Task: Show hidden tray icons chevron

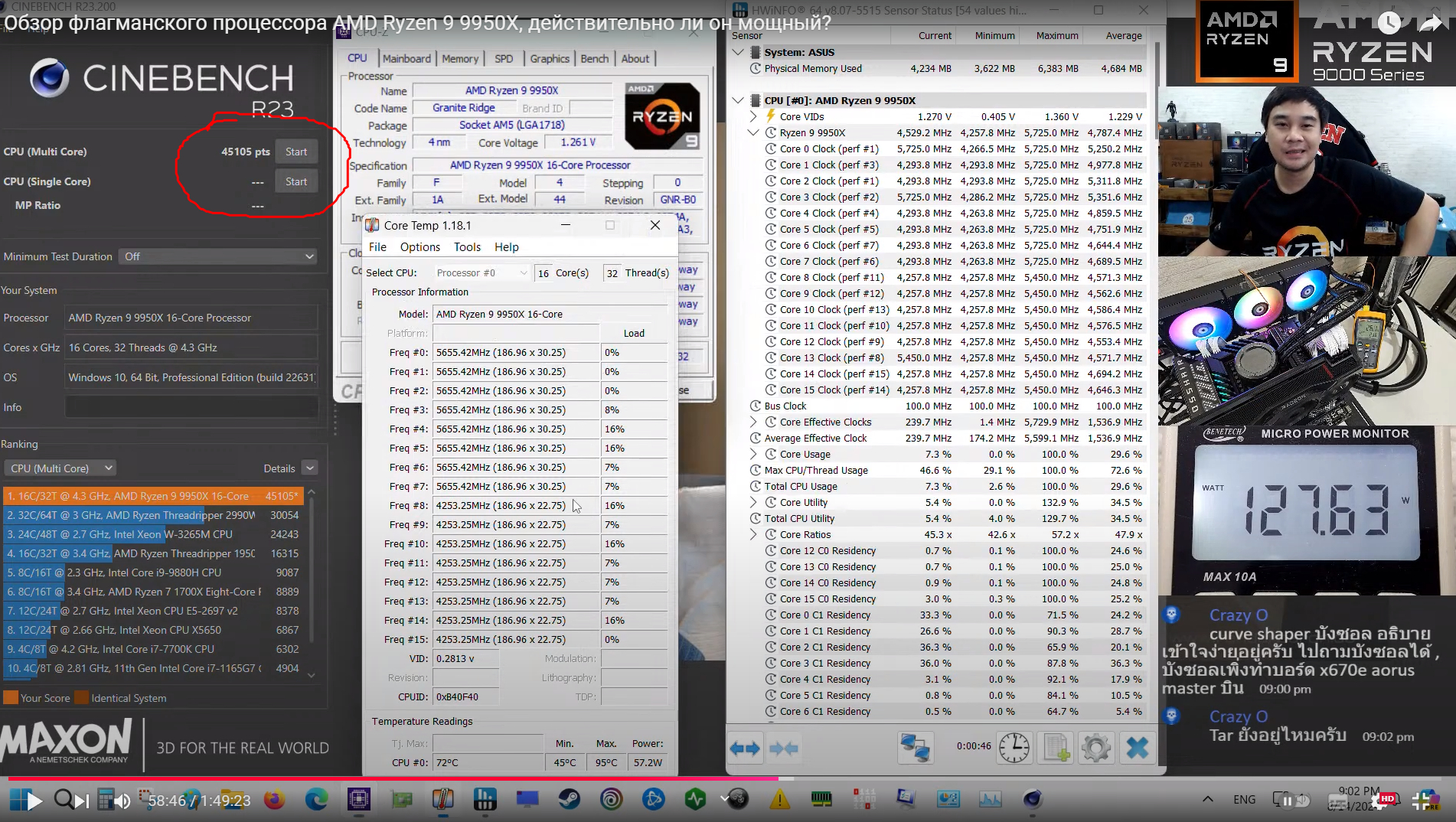Action: 1207,800
